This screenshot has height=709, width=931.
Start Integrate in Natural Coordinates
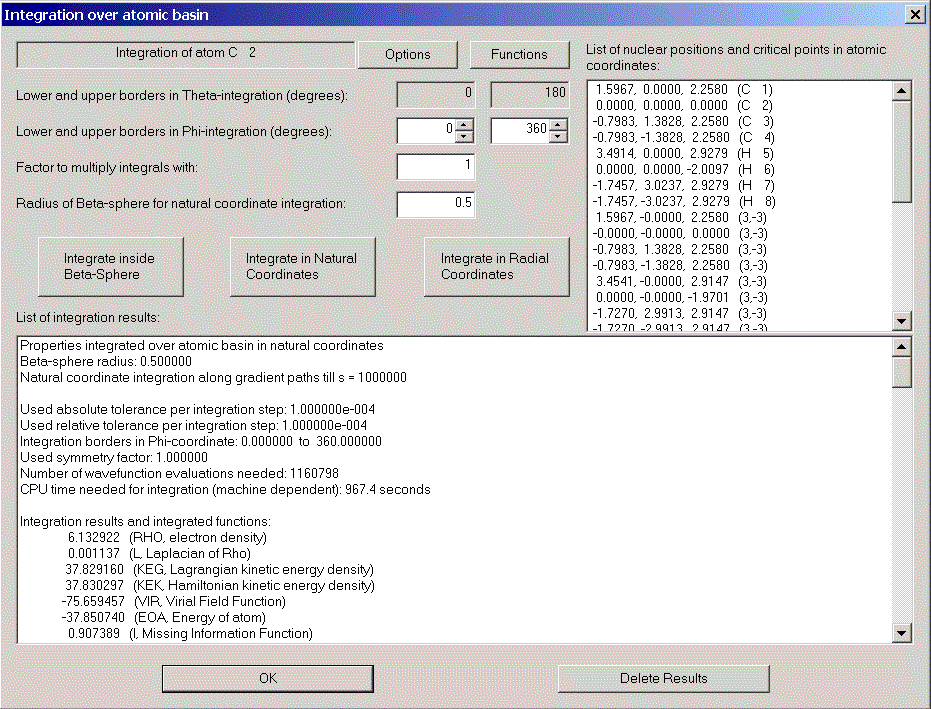301,266
